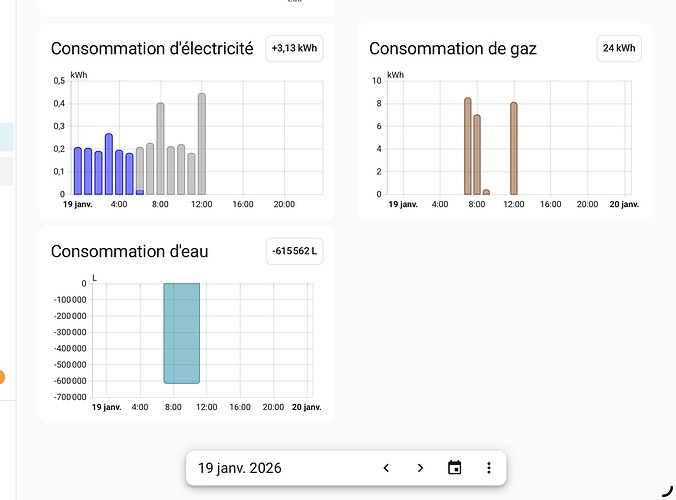
Task: Select the Consommation d'eau card title
Action: click(x=130, y=251)
